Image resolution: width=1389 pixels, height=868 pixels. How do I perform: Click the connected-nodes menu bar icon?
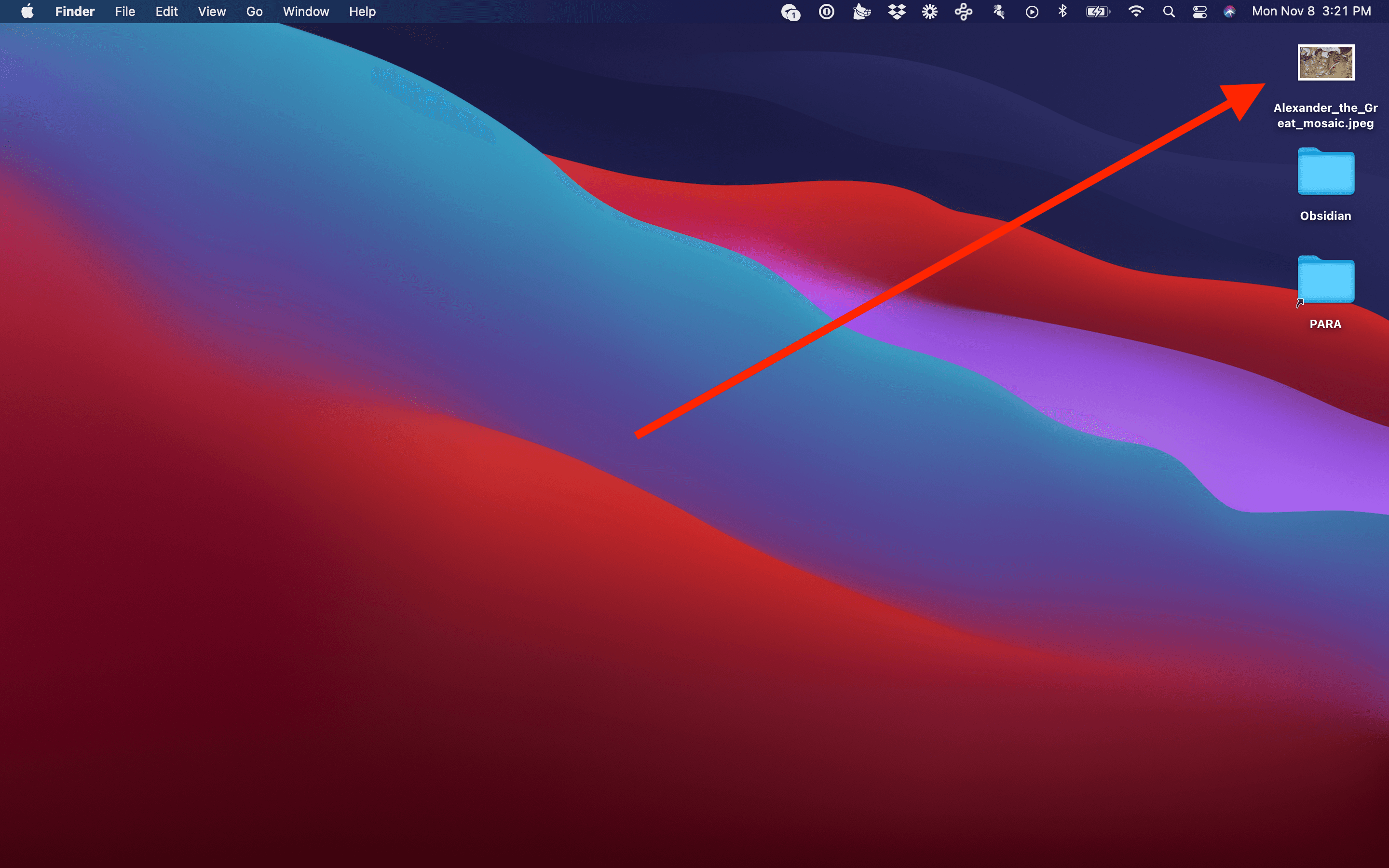coord(964,12)
